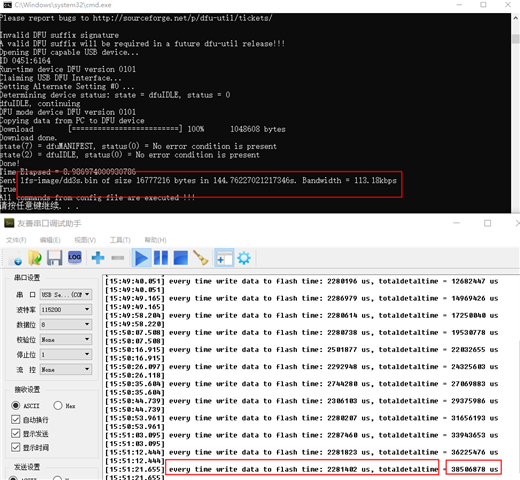520x480 pixels.
Task: Open the 串口 serial port dropdown
Action: point(66,294)
